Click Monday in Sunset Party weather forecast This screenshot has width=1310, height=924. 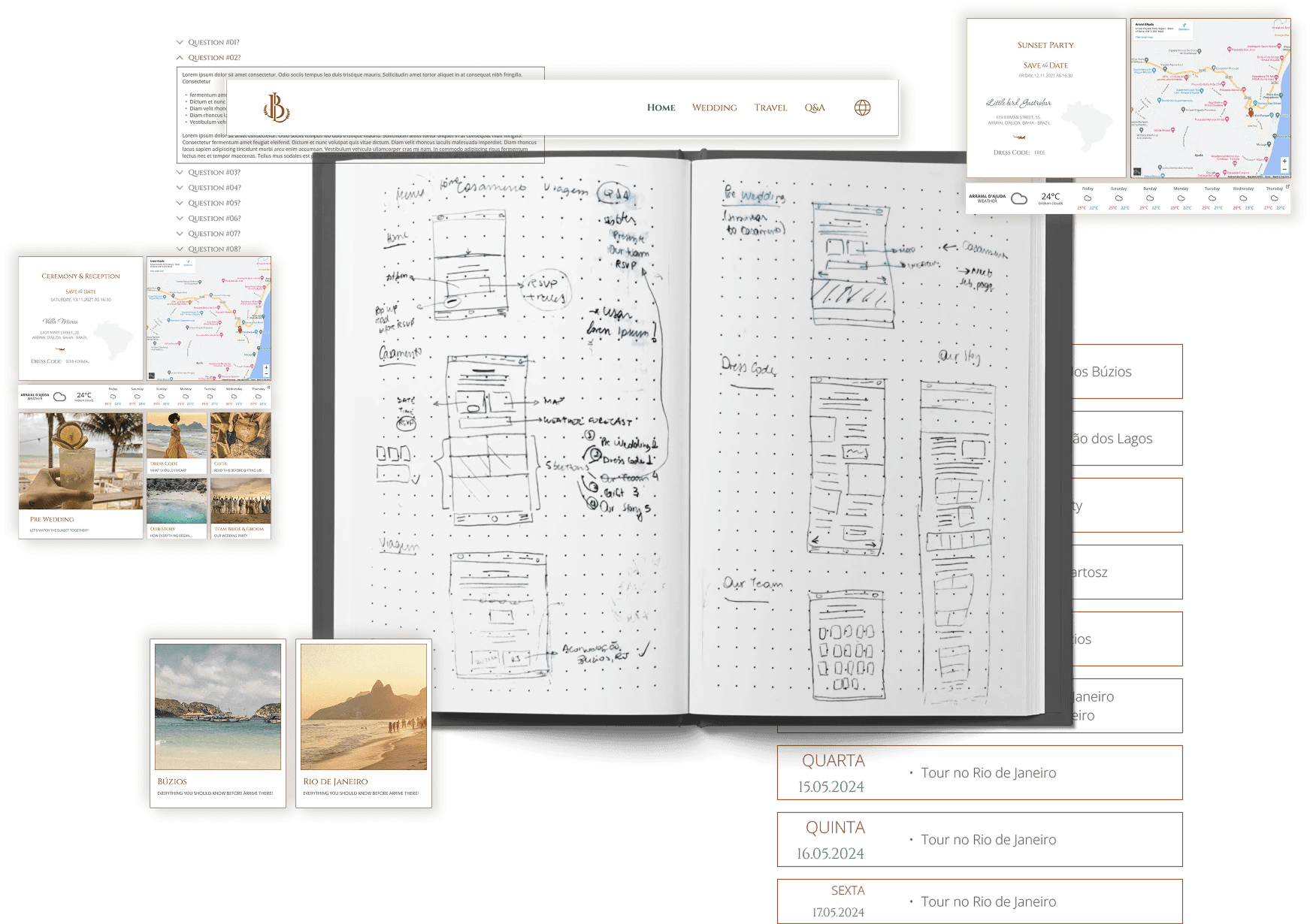(1181, 189)
